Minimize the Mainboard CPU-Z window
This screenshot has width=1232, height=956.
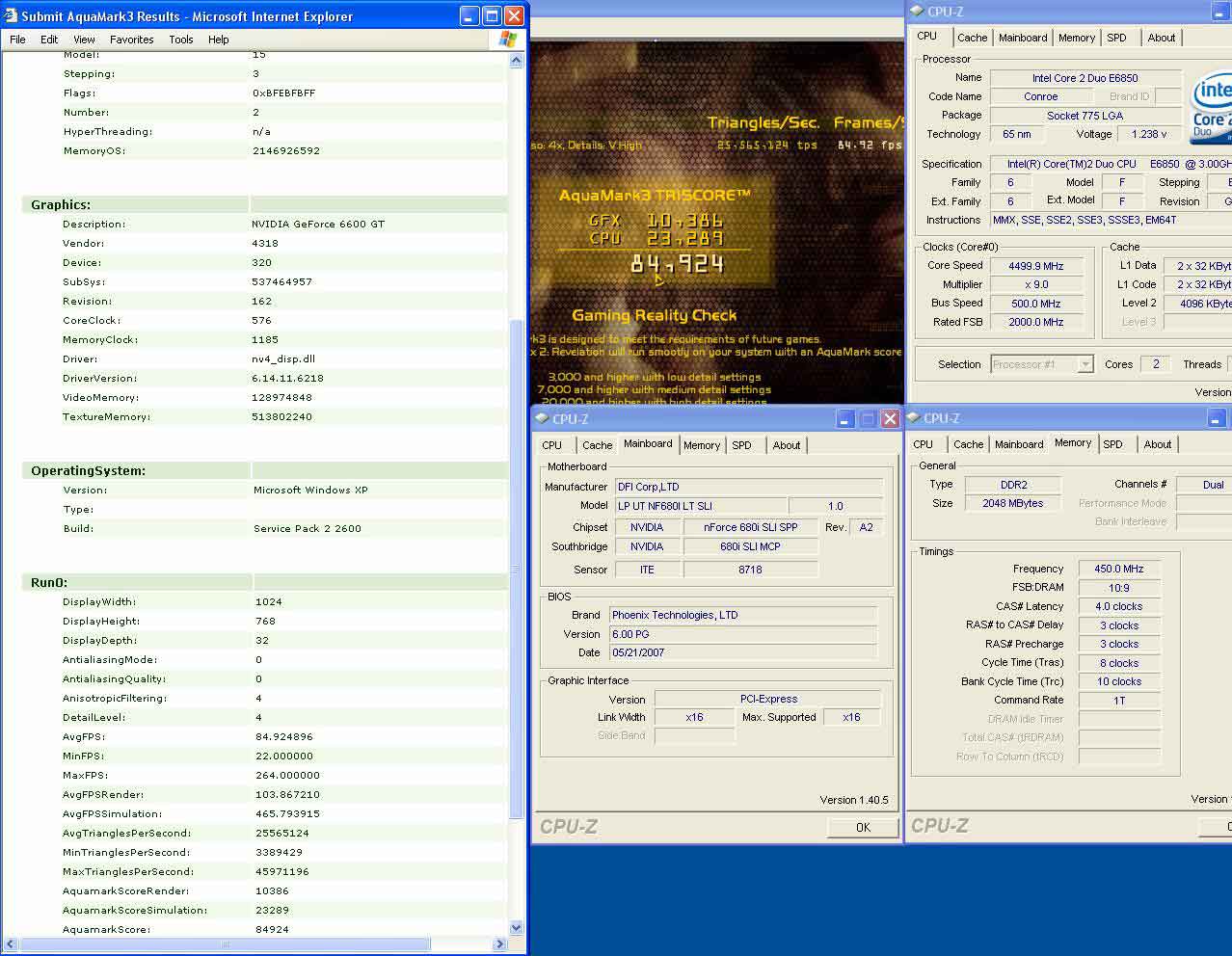844,419
